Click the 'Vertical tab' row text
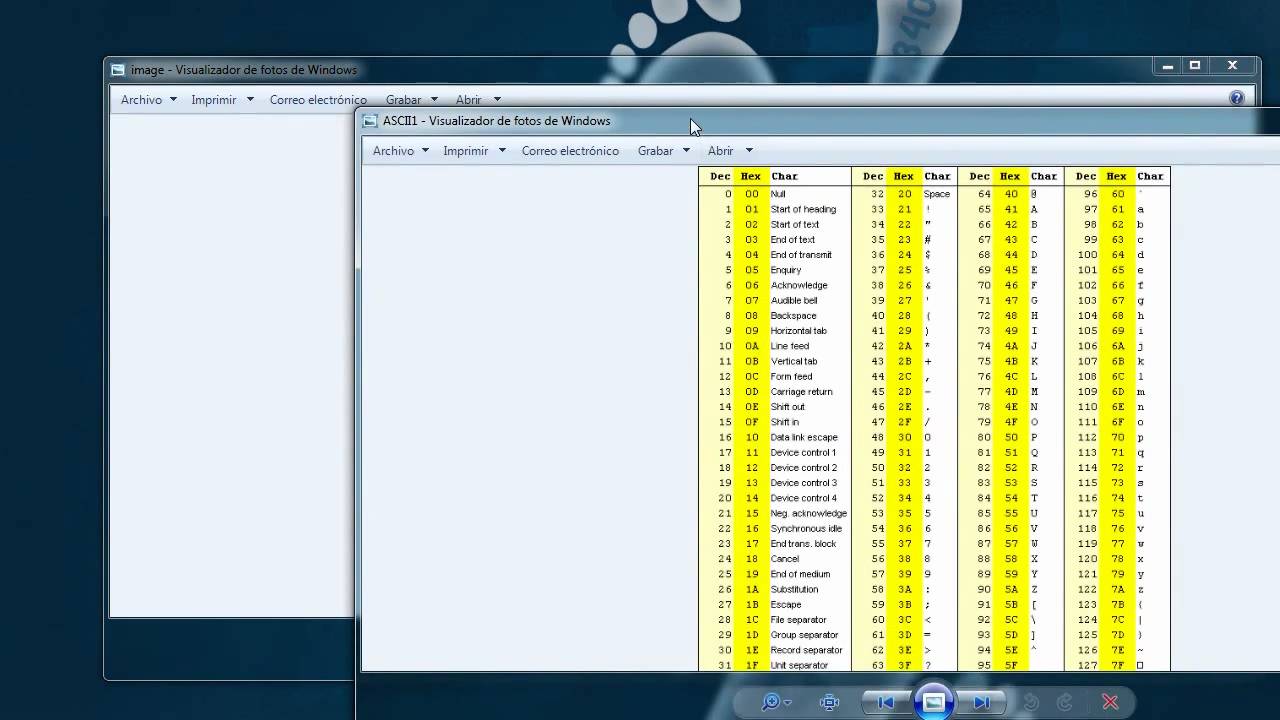 [x=794, y=361]
